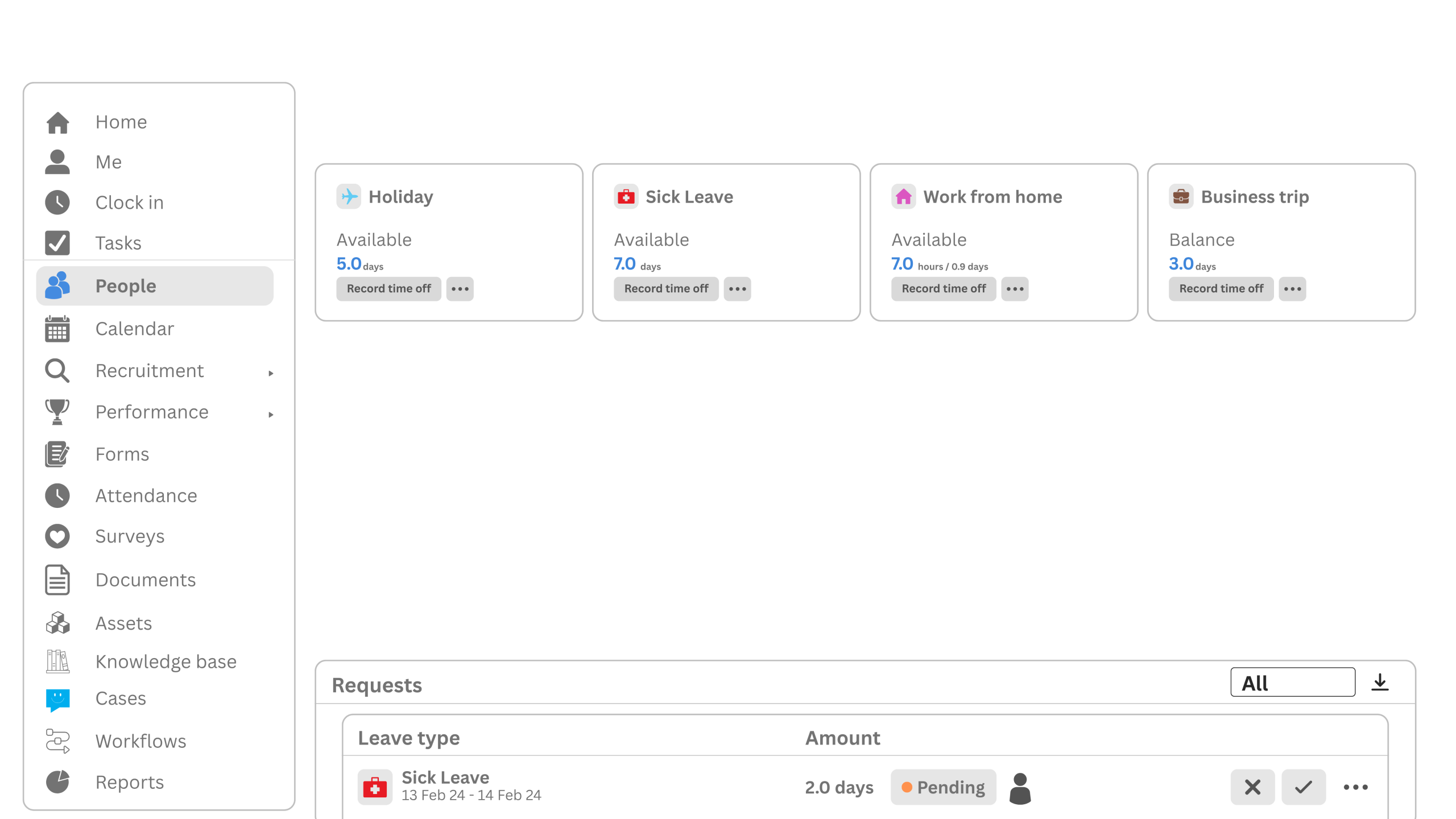The image size is (1456, 819).
Task: Open the Knowledge base books icon
Action: (57, 661)
